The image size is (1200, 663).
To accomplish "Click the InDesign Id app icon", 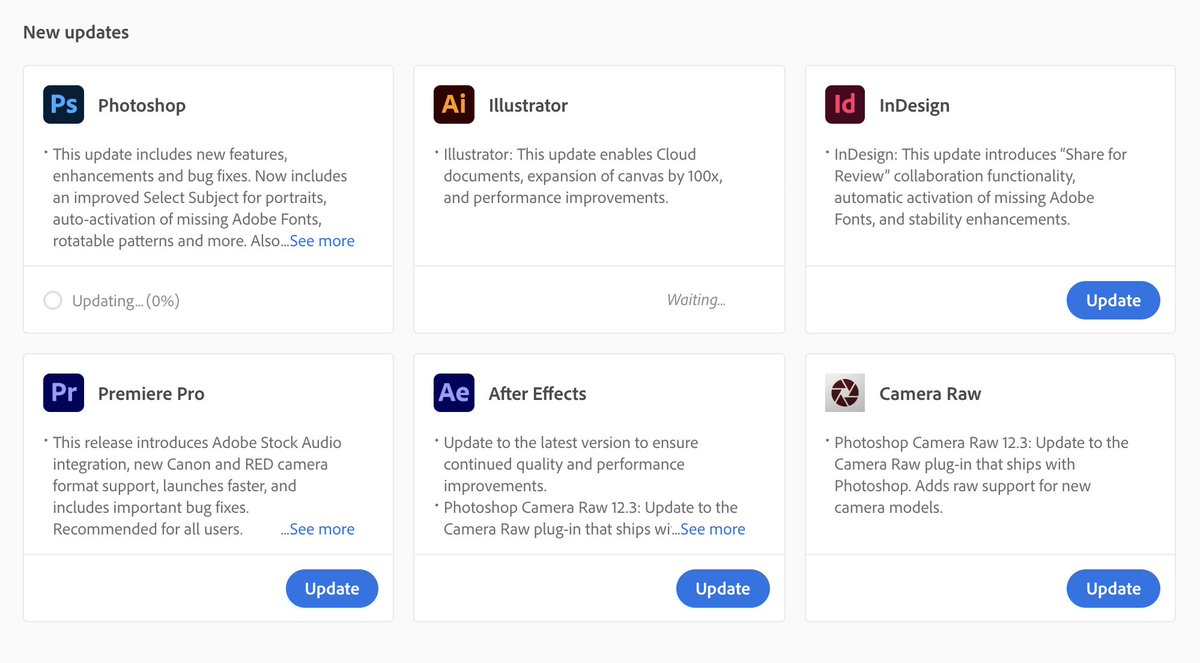I will point(845,105).
